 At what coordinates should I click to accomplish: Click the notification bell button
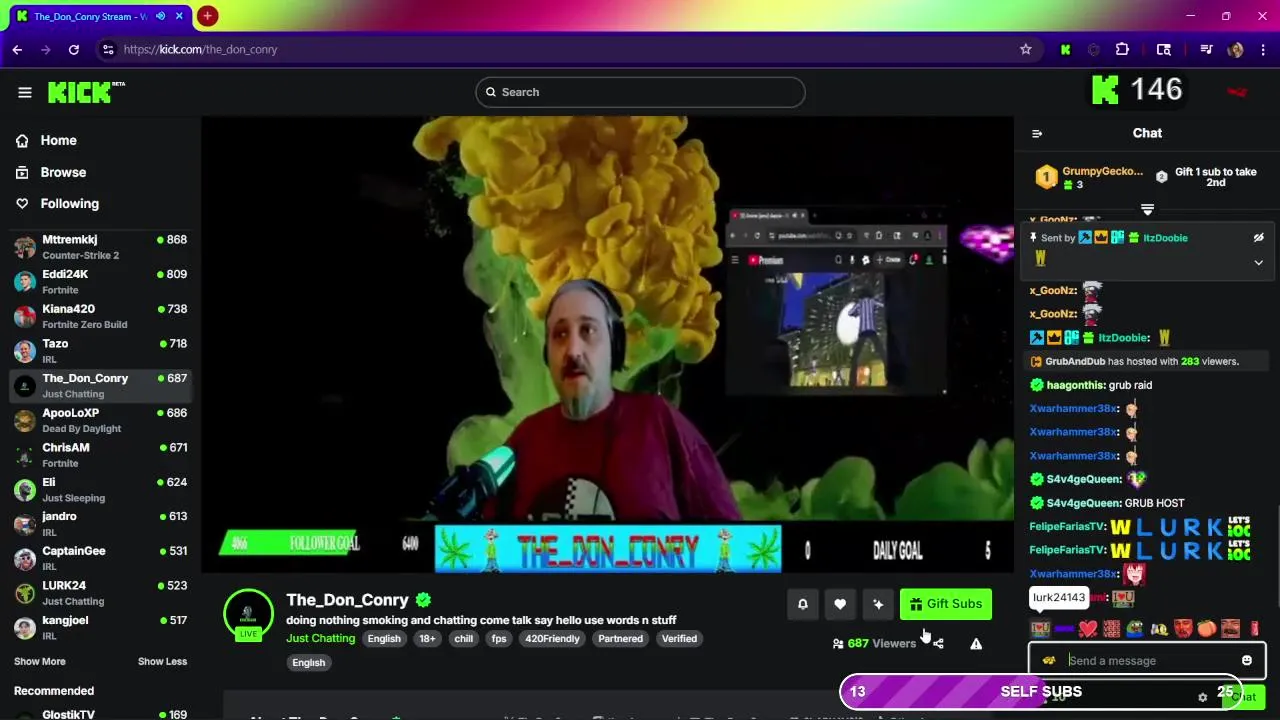[x=802, y=604]
